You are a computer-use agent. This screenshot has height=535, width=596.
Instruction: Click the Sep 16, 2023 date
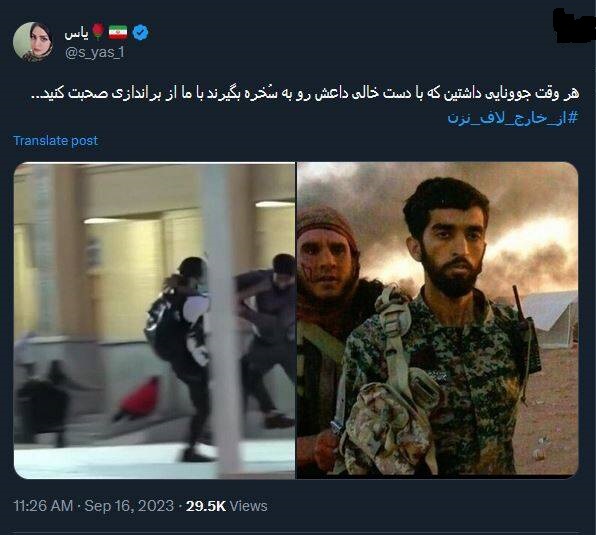click(x=129, y=506)
